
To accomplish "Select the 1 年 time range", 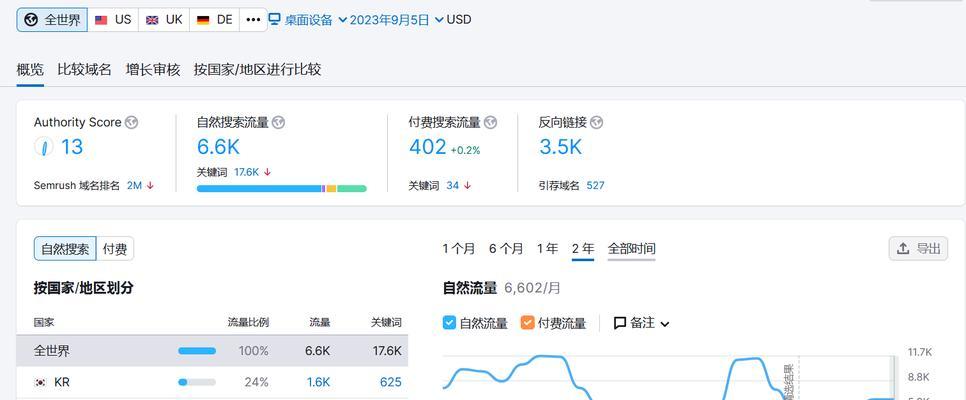I will (x=547, y=248).
